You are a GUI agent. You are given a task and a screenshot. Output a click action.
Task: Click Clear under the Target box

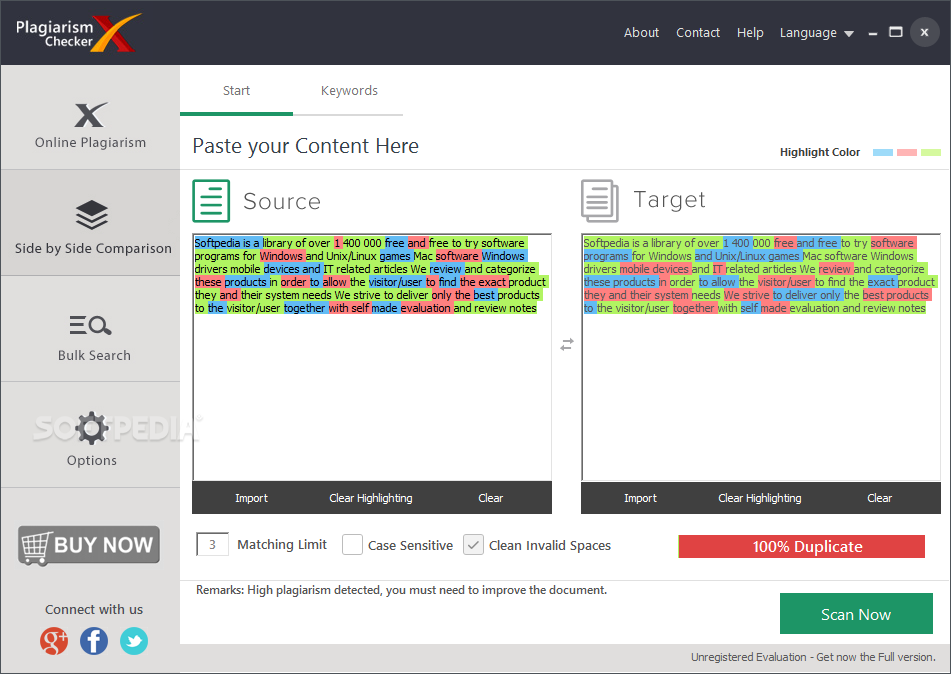pyautogui.click(x=879, y=498)
